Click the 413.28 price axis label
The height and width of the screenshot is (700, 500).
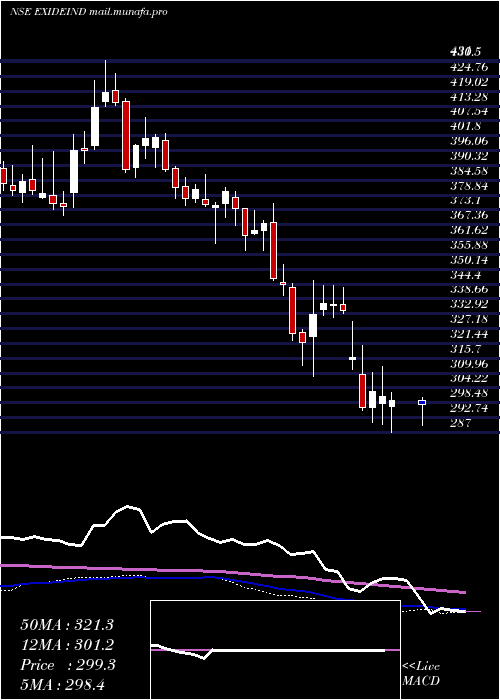468,97
